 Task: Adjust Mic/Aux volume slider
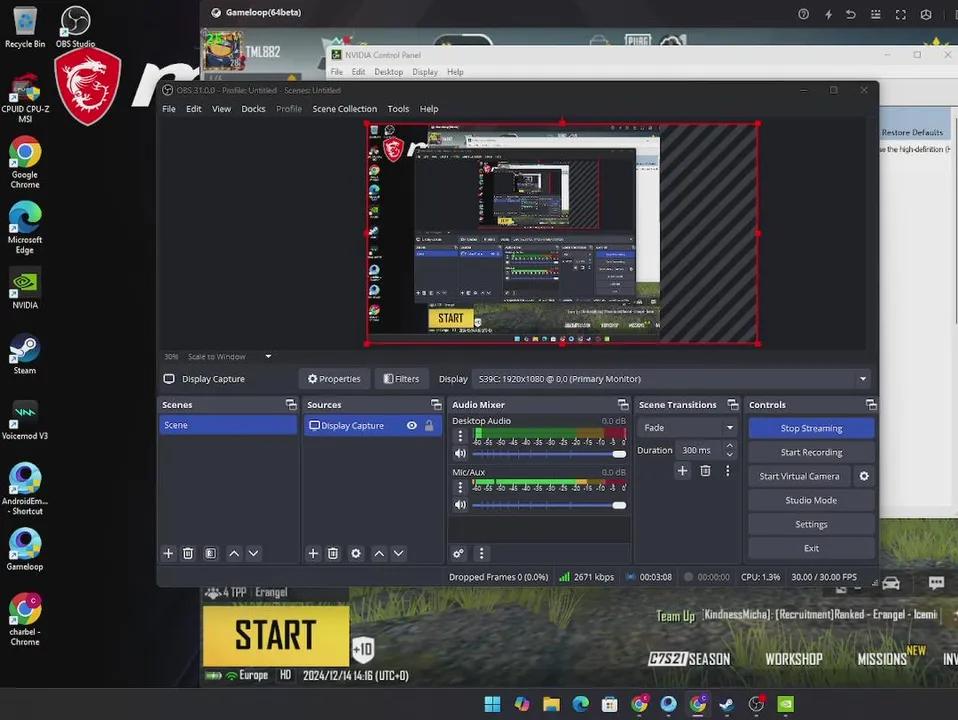(x=549, y=505)
